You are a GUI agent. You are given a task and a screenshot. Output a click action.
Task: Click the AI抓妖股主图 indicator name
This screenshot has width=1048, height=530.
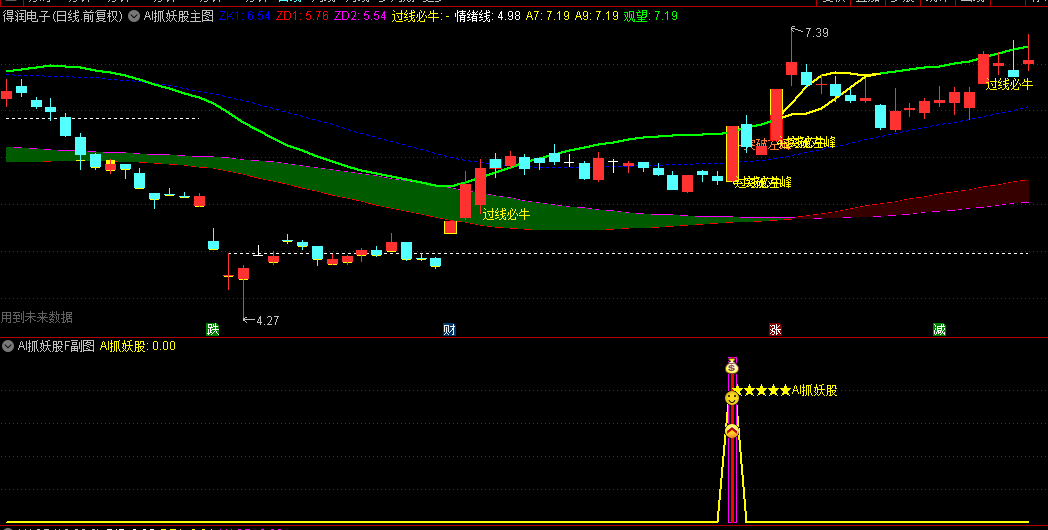178,16
